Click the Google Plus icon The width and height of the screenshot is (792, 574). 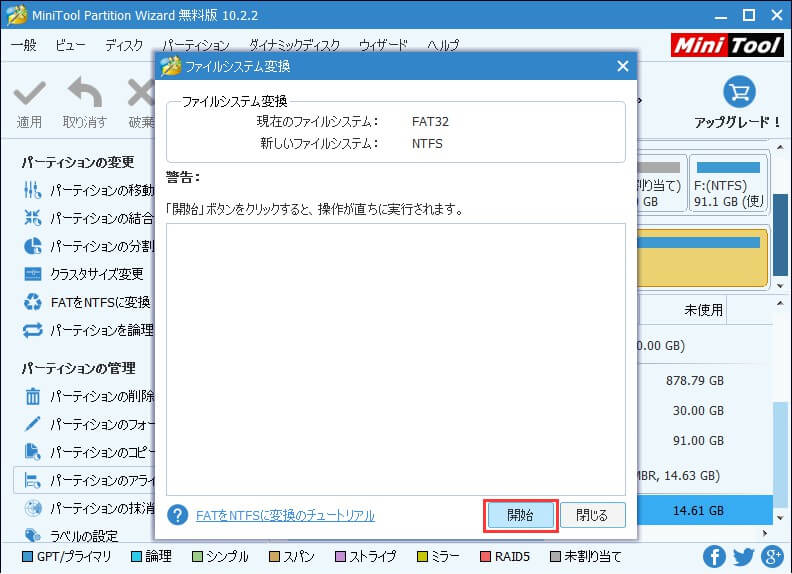pyautogui.click(x=772, y=556)
